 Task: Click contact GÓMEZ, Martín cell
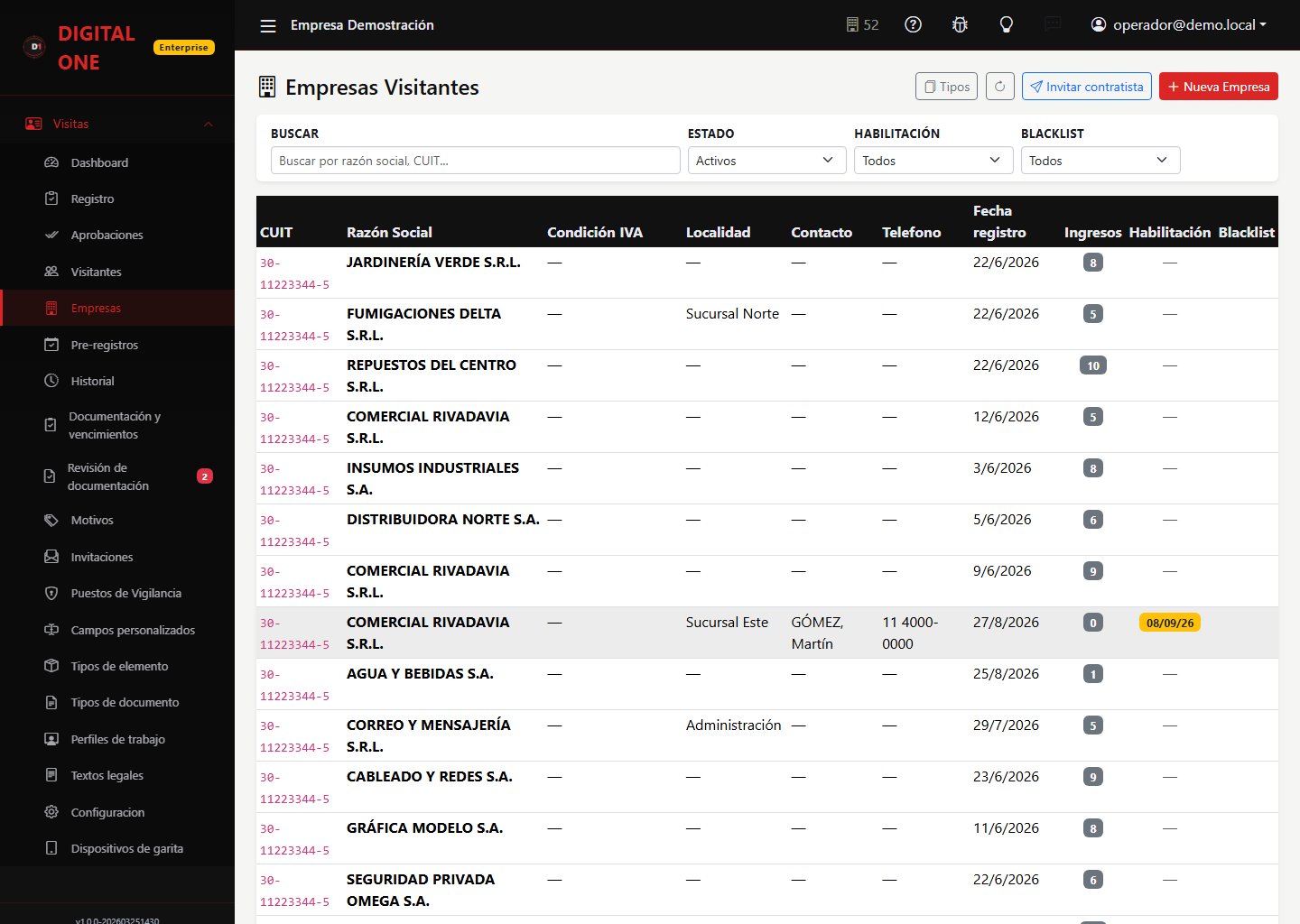pyautogui.click(x=817, y=633)
